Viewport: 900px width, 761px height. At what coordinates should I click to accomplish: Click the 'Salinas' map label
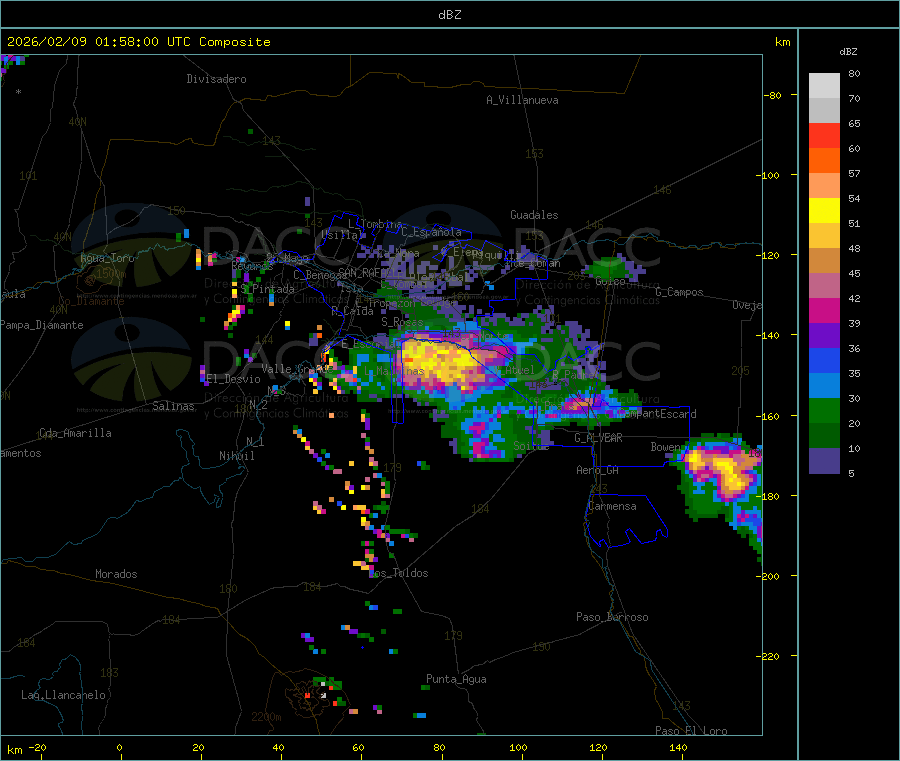173,406
